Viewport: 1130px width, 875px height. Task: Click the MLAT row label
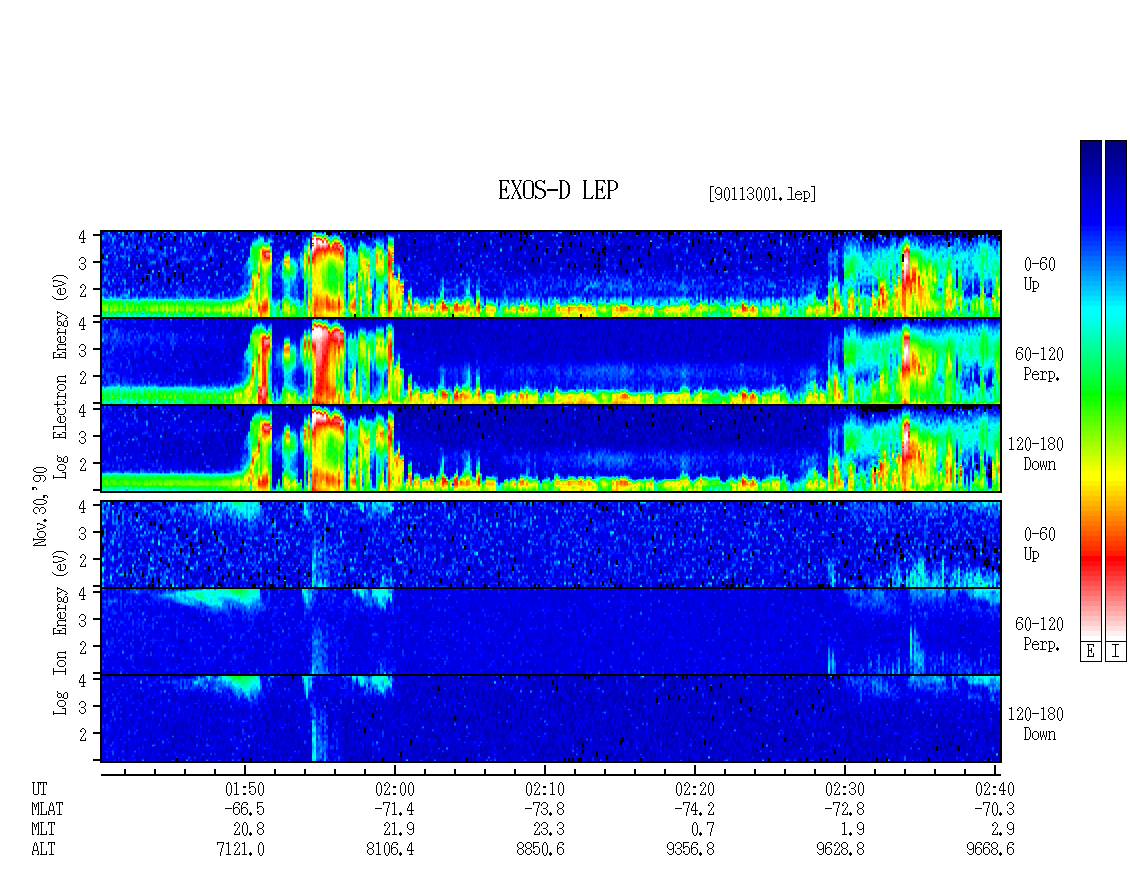(47, 809)
